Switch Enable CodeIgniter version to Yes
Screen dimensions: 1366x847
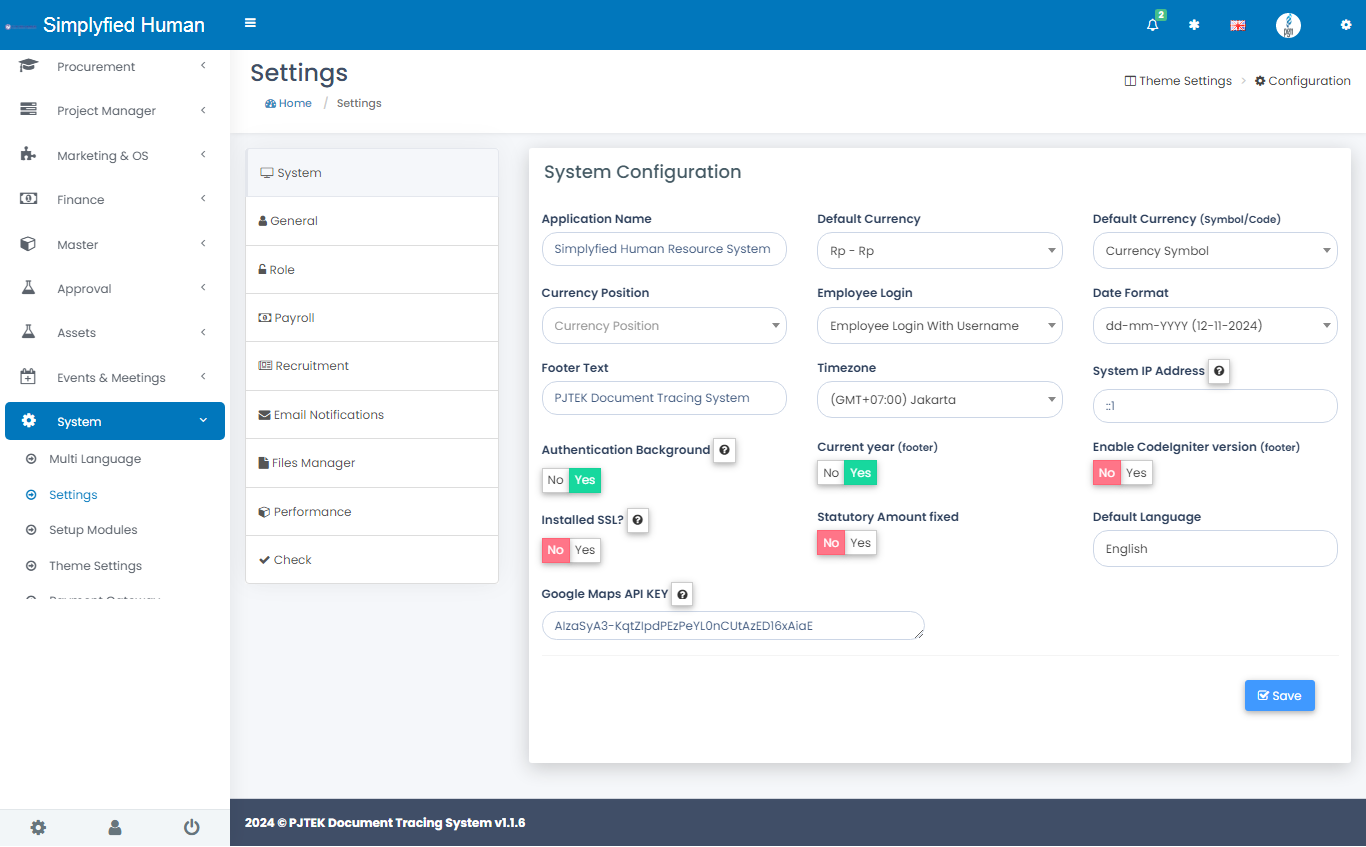(1136, 473)
